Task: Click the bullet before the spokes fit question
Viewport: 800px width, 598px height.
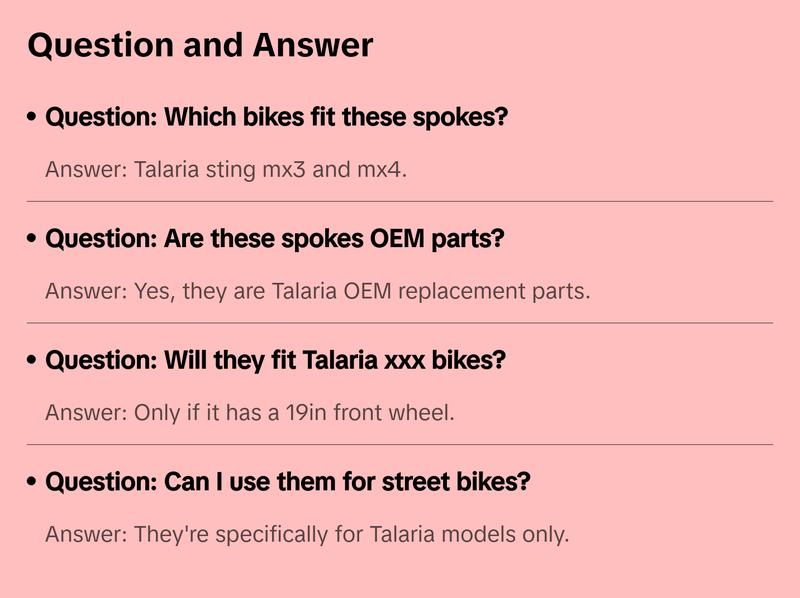Action: pyautogui.click(x=33, y=118)
